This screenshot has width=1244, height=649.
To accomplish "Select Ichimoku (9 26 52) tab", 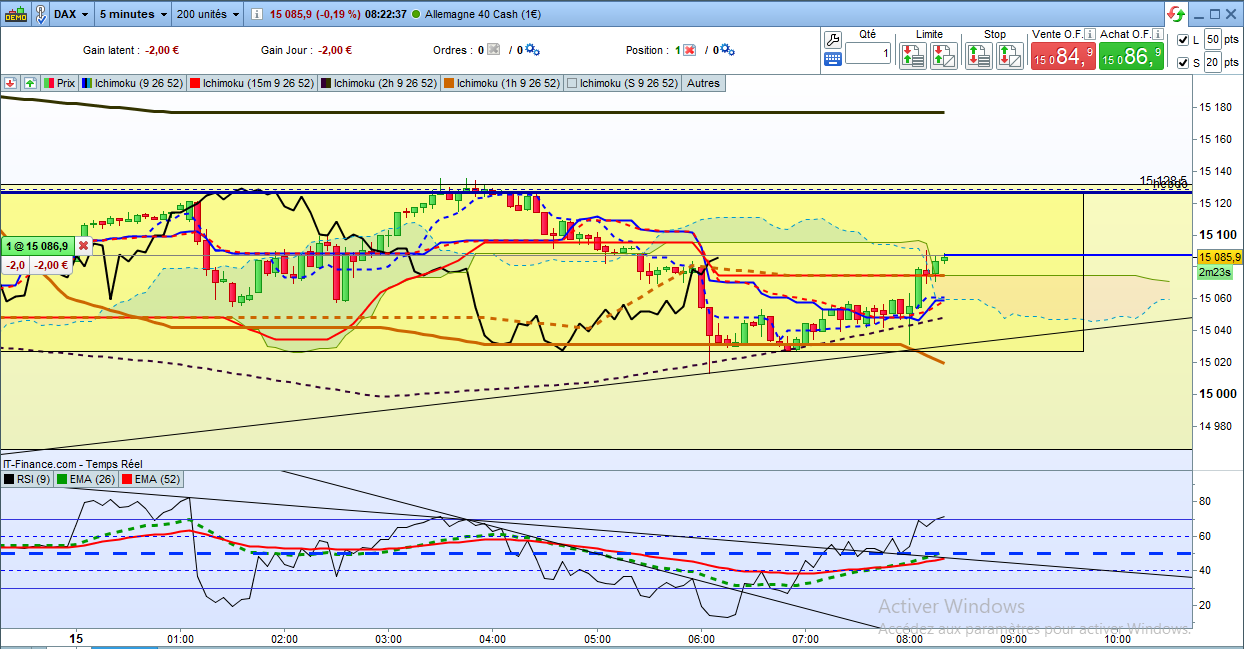I will coord(132,83).
